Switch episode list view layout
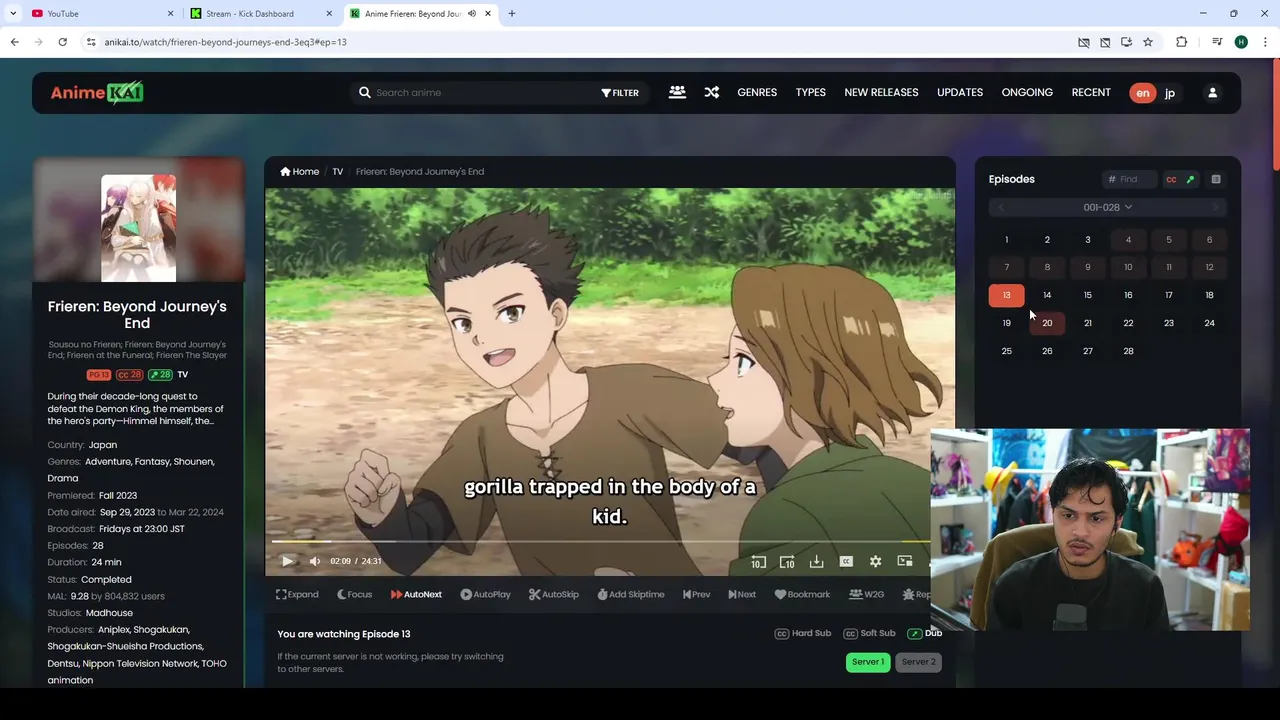The width and height of the screenshot is (1280, 720). coord(1216,180)
